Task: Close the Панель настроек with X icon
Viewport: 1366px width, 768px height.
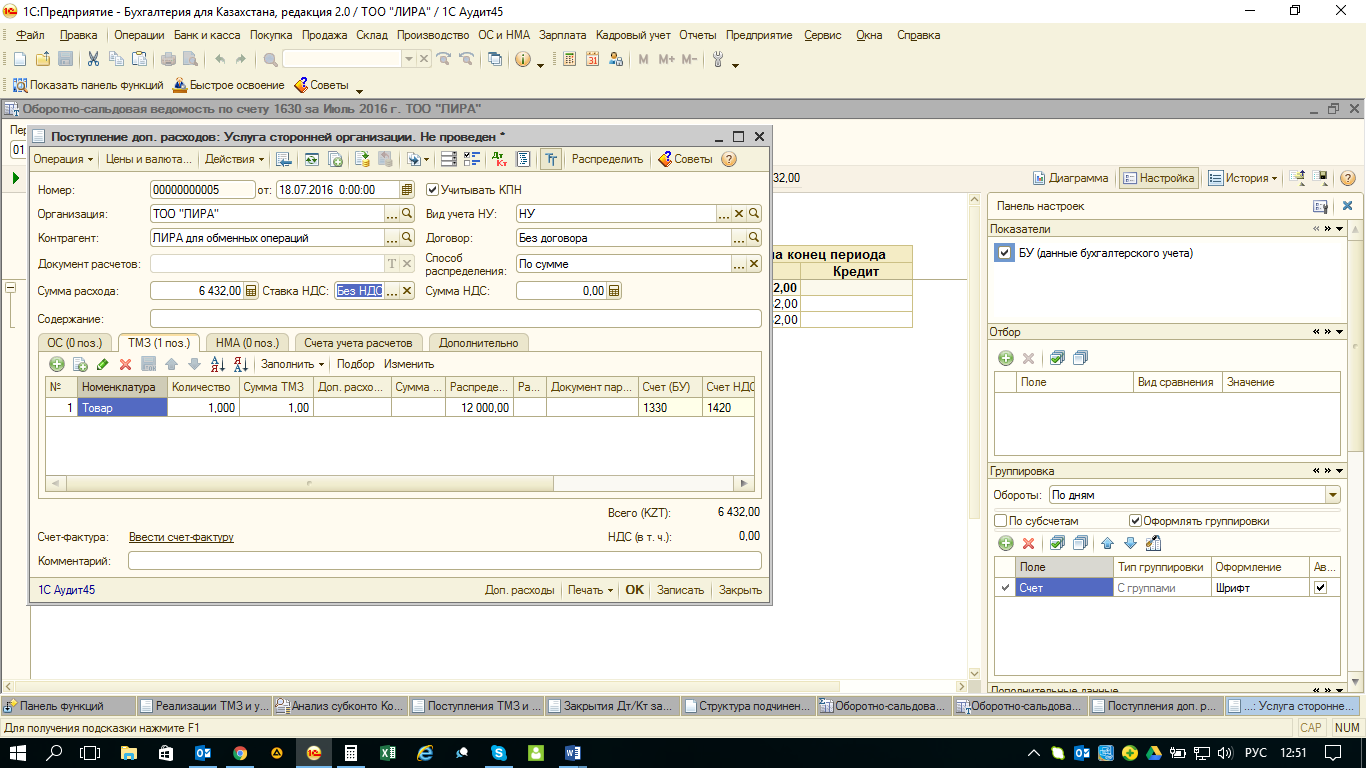Action: (x=1346, y=206)
